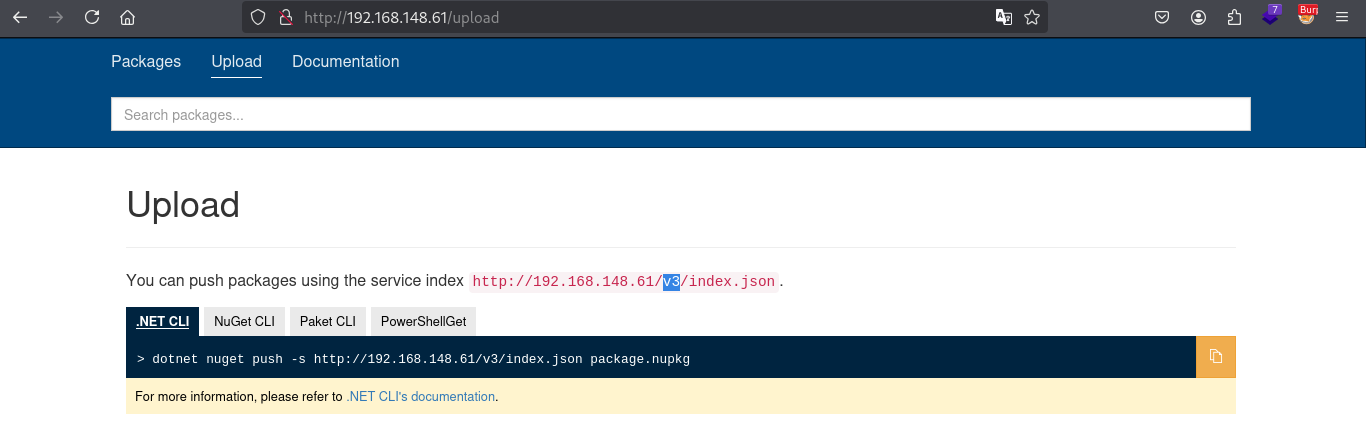This screenshot has height=423, width=1366.
Task: Reload the current page
Action: tap(92, 17)
